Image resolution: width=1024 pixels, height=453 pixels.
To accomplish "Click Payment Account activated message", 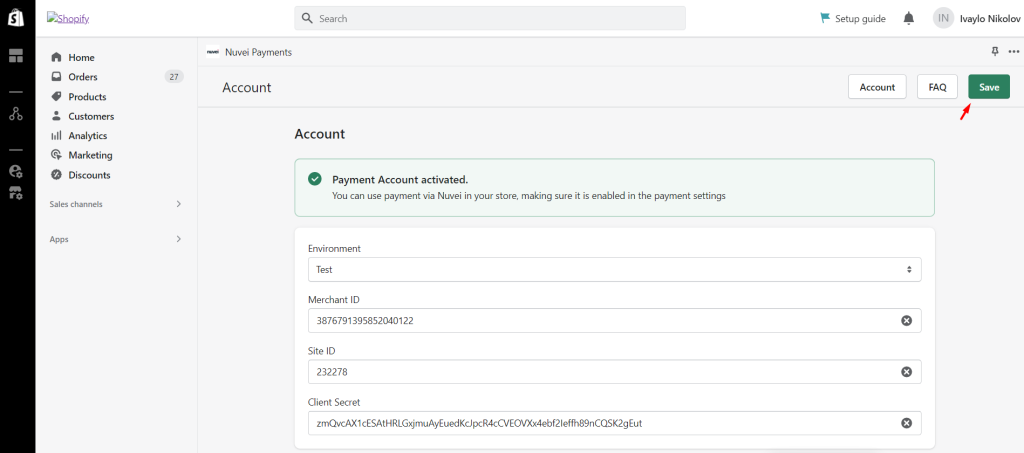I will pos(400,180).
